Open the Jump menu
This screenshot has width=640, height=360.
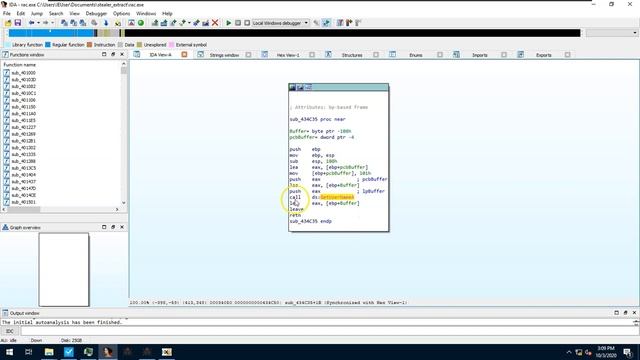(37, 13)
